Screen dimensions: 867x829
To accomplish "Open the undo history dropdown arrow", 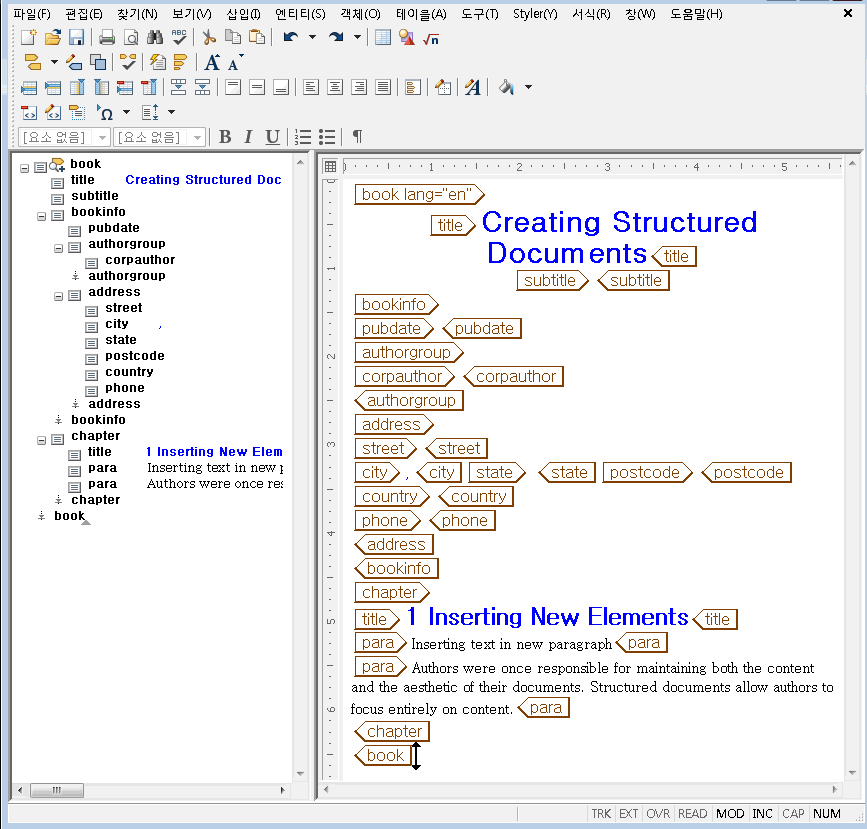I will click(x=312, y=38).
